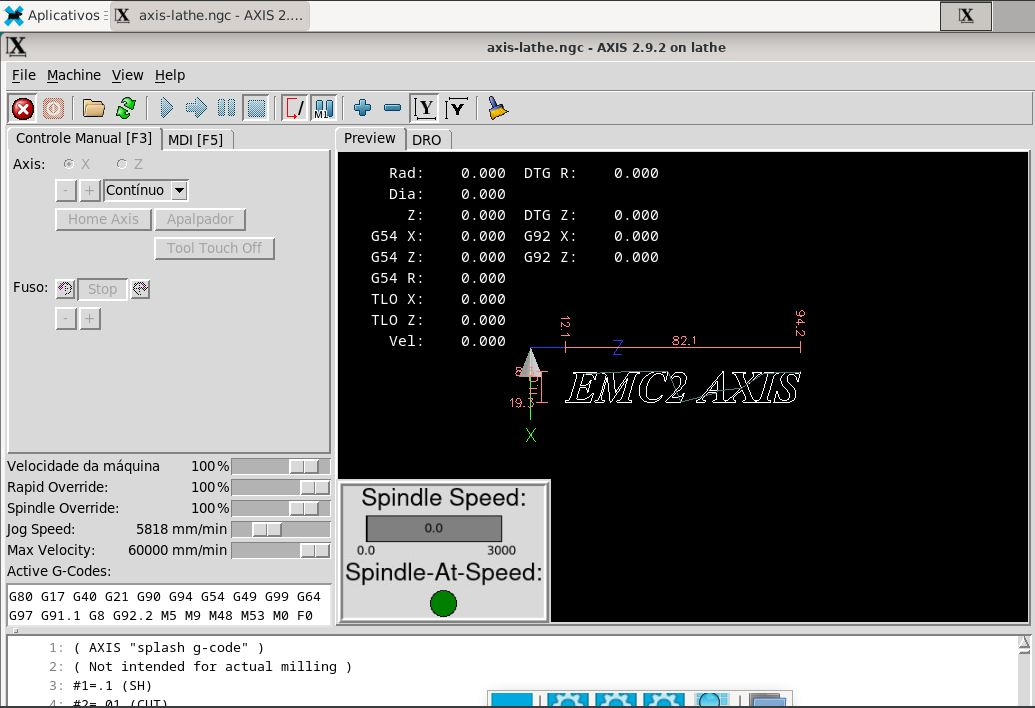Click the green Spindle-At-Speed indicator

click(443, 603)
